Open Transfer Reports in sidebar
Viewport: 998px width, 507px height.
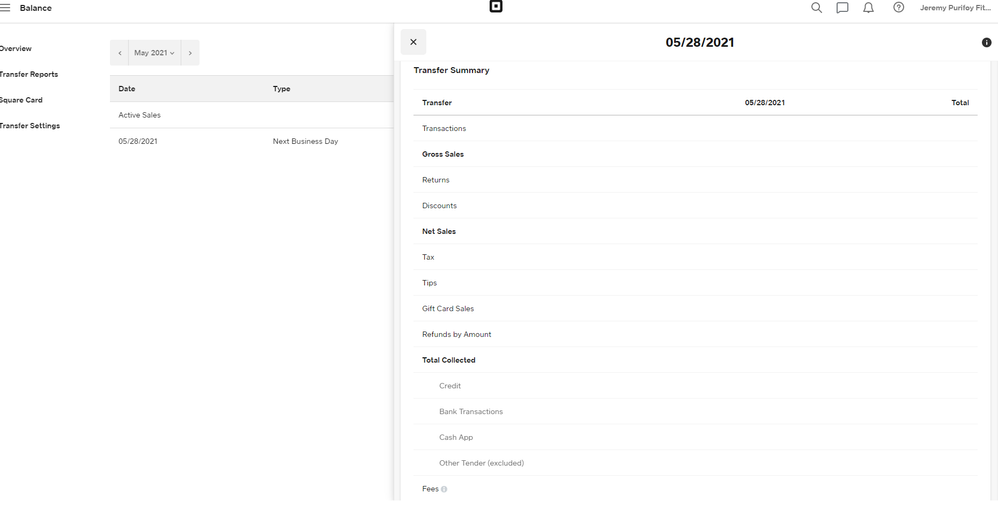coord(29,74)
